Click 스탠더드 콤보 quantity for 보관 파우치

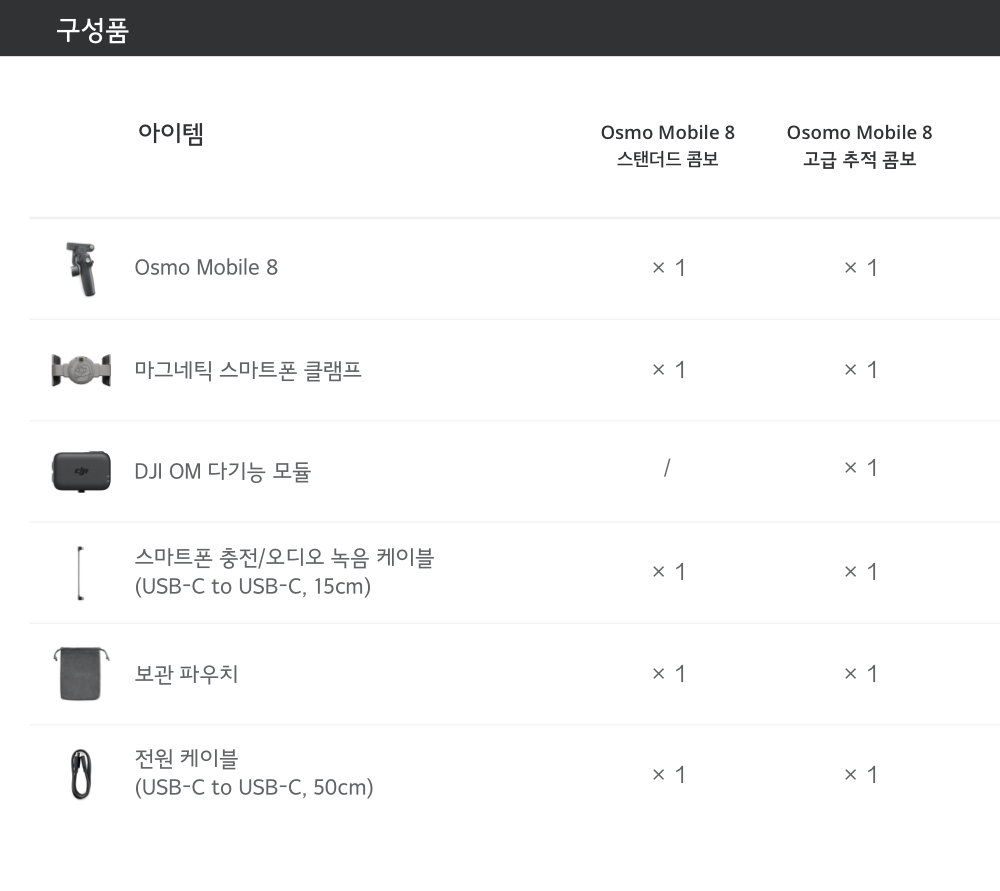pos(668,674)
